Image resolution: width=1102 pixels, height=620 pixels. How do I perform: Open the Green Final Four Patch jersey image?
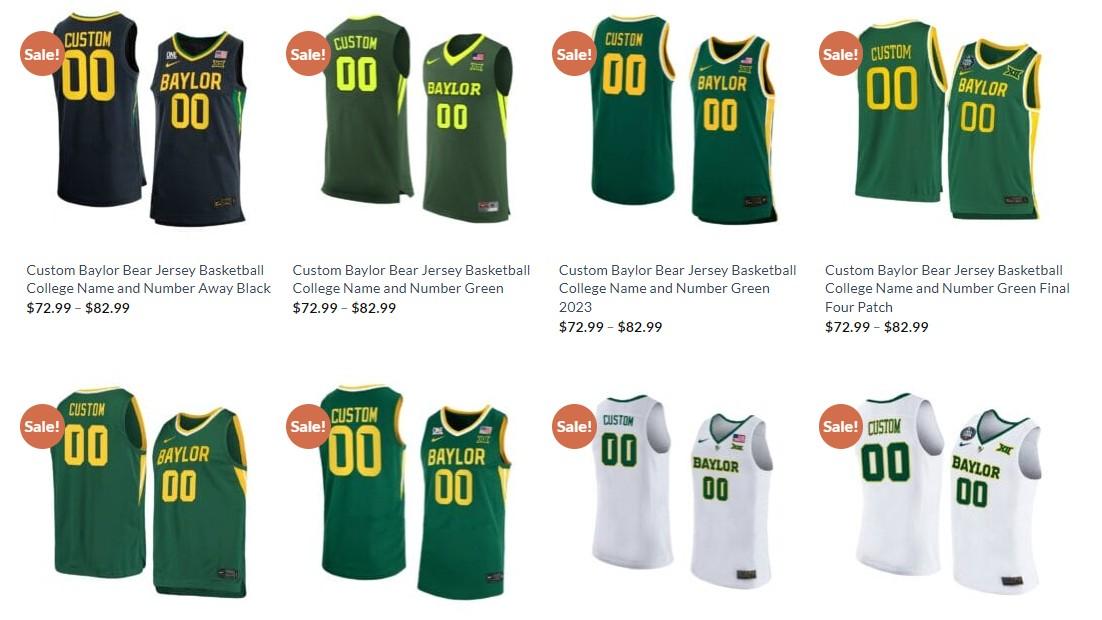pyautogui.click(x=948, y=120)
